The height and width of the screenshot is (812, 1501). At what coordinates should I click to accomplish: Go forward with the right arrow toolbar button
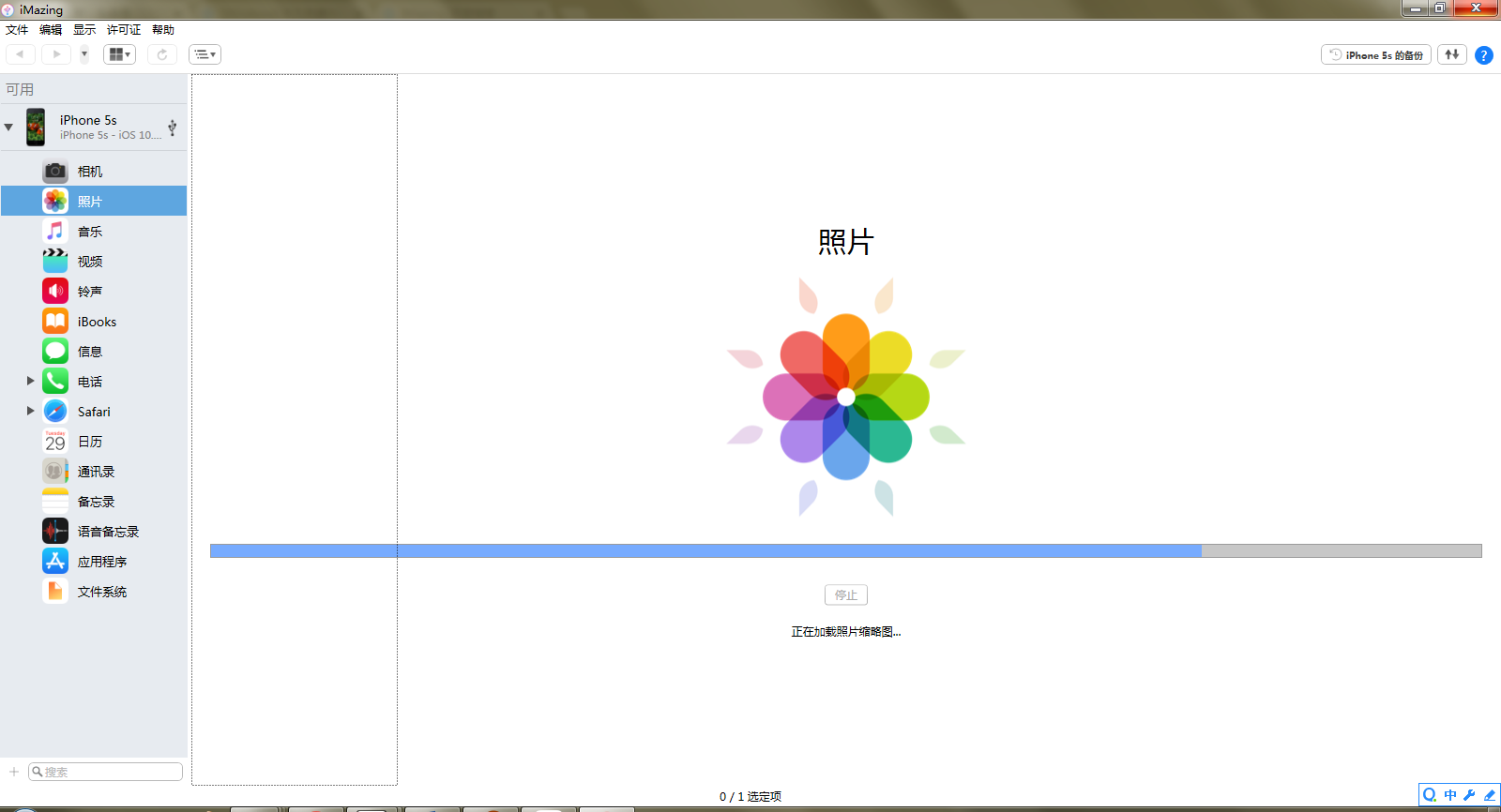(x=56, y=54)
